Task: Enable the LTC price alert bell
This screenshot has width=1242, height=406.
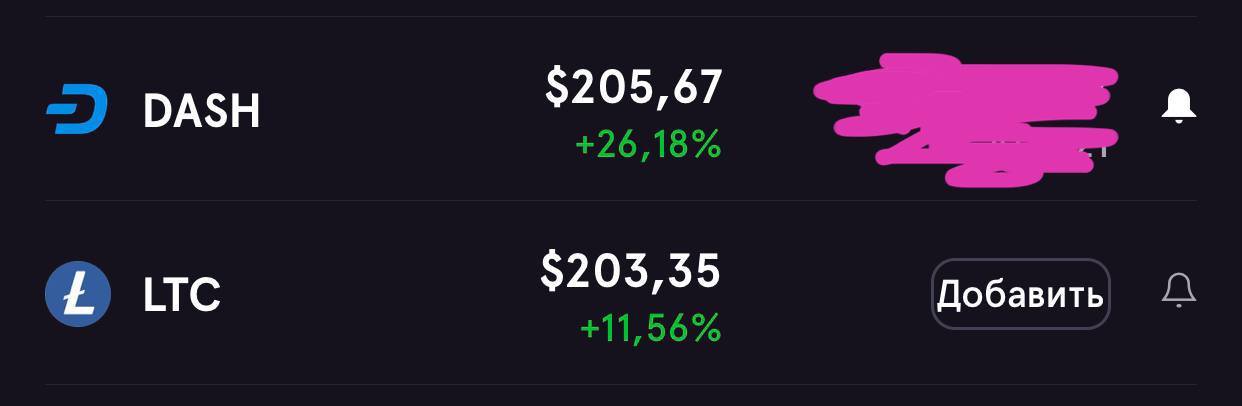Action: [x=1179, y=290]
